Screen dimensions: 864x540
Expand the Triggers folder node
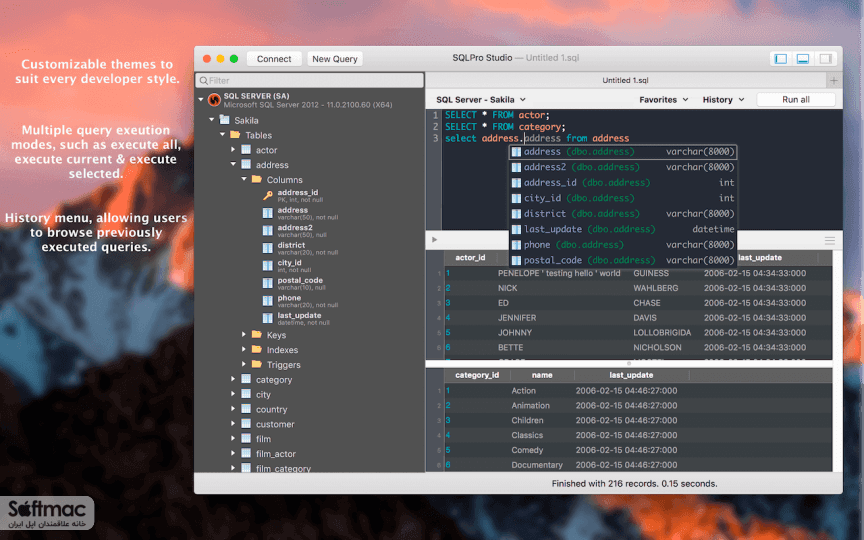click(x=244, y=364)
